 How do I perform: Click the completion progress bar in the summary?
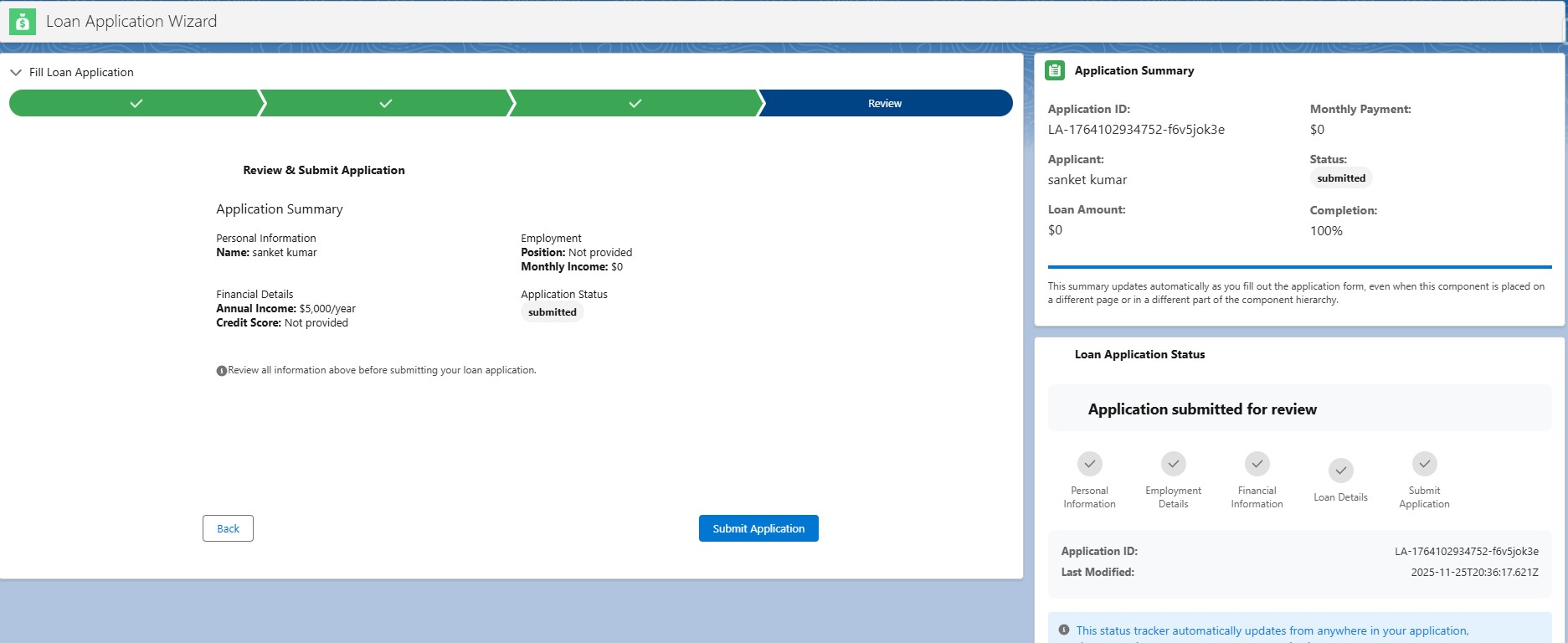1300,267
